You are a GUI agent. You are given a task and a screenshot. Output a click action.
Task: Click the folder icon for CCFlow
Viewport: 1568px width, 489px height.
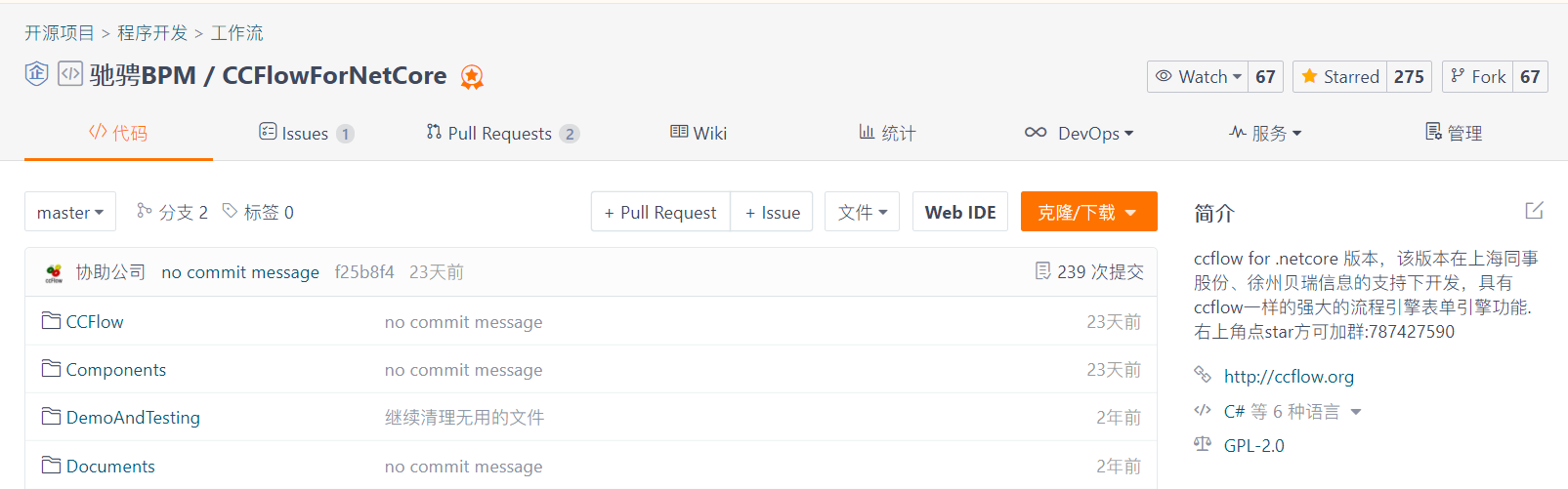pos(51,321)
